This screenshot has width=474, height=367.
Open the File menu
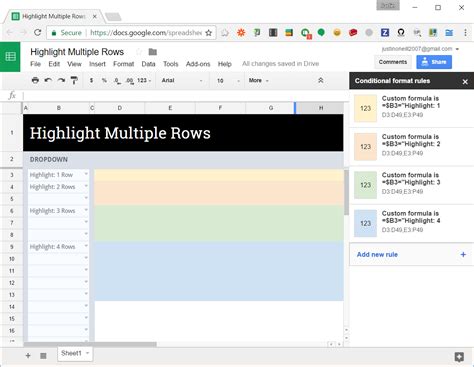tap(35, 64)
